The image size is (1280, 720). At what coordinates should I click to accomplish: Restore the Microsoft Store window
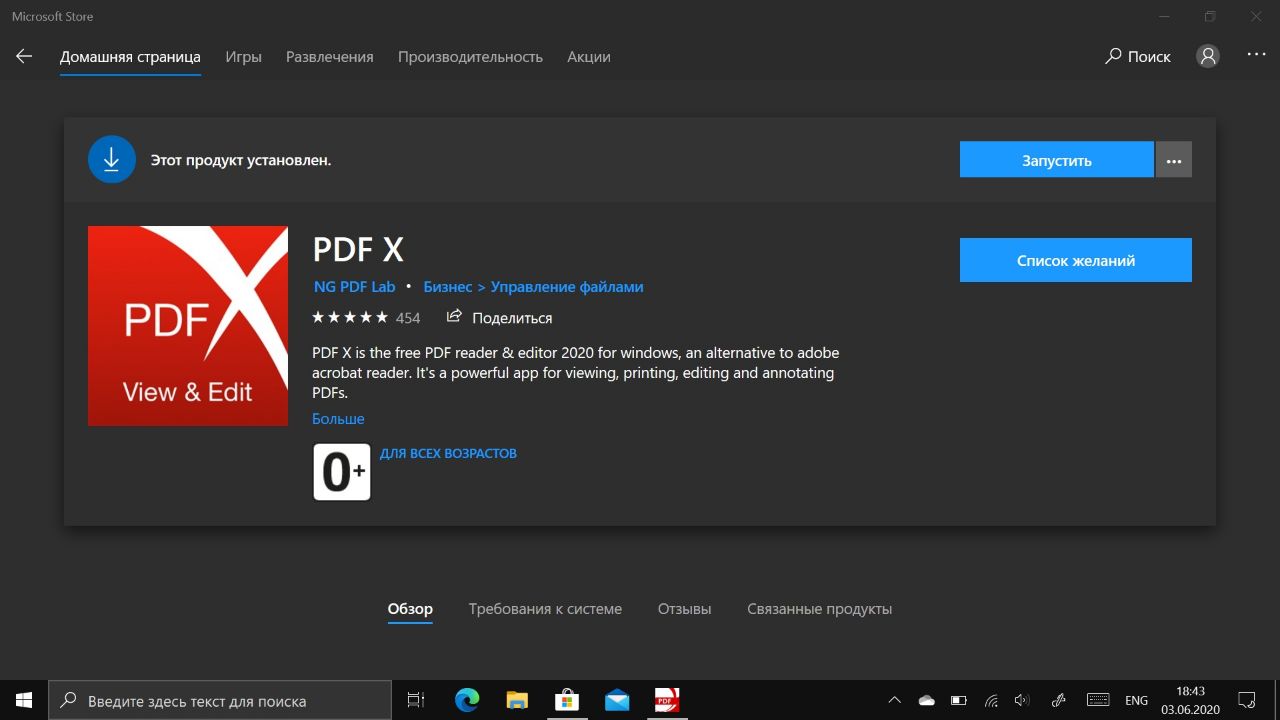click(x=1211, y=16)
